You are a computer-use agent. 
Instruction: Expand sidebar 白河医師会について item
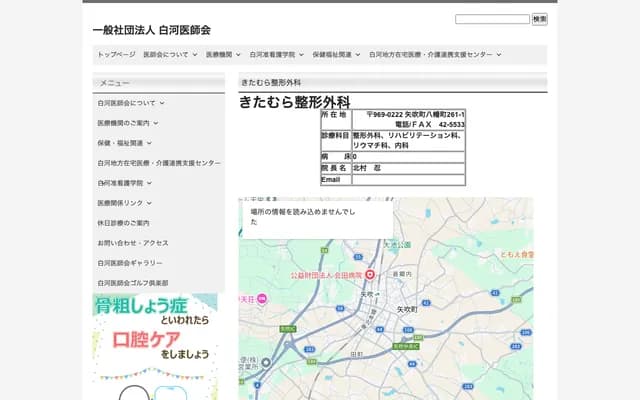click(131, 103)
